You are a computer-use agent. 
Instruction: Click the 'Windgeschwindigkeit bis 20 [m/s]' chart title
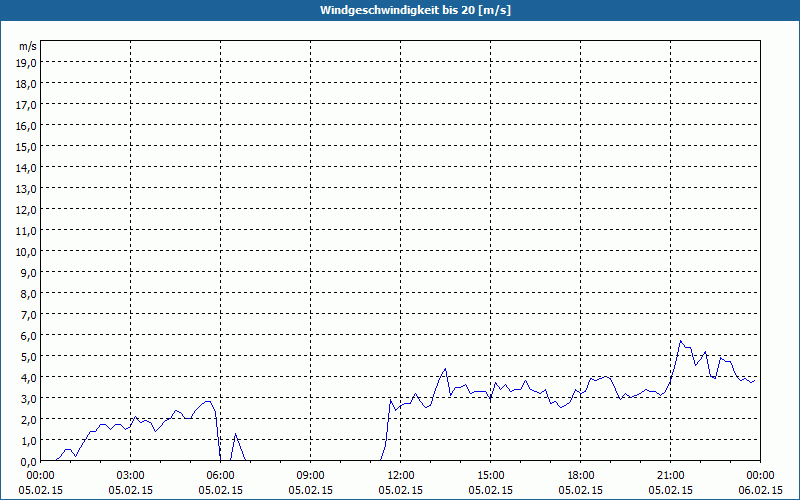(415, 10)
